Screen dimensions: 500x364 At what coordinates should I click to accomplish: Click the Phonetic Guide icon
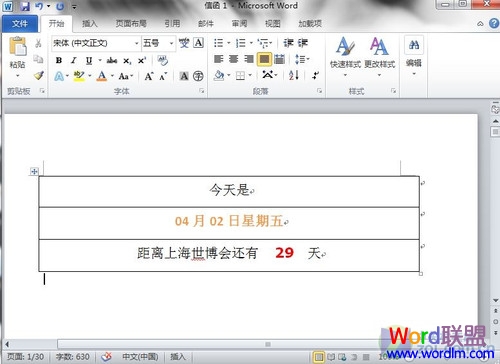pos(184,43)
